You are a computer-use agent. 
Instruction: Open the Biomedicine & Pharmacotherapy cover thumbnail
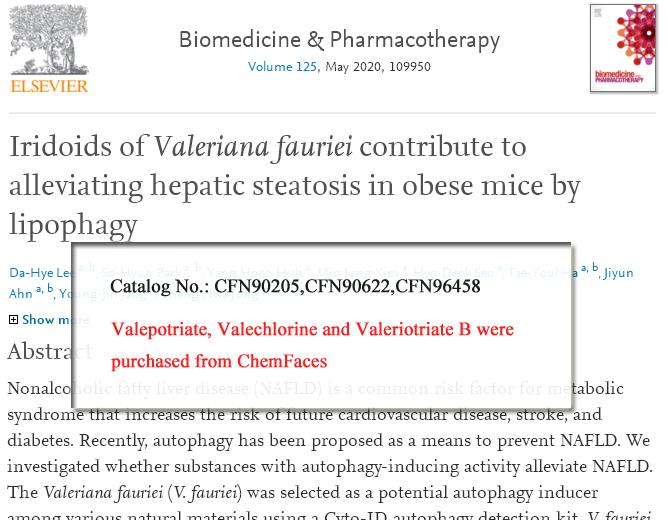point(623,48)
